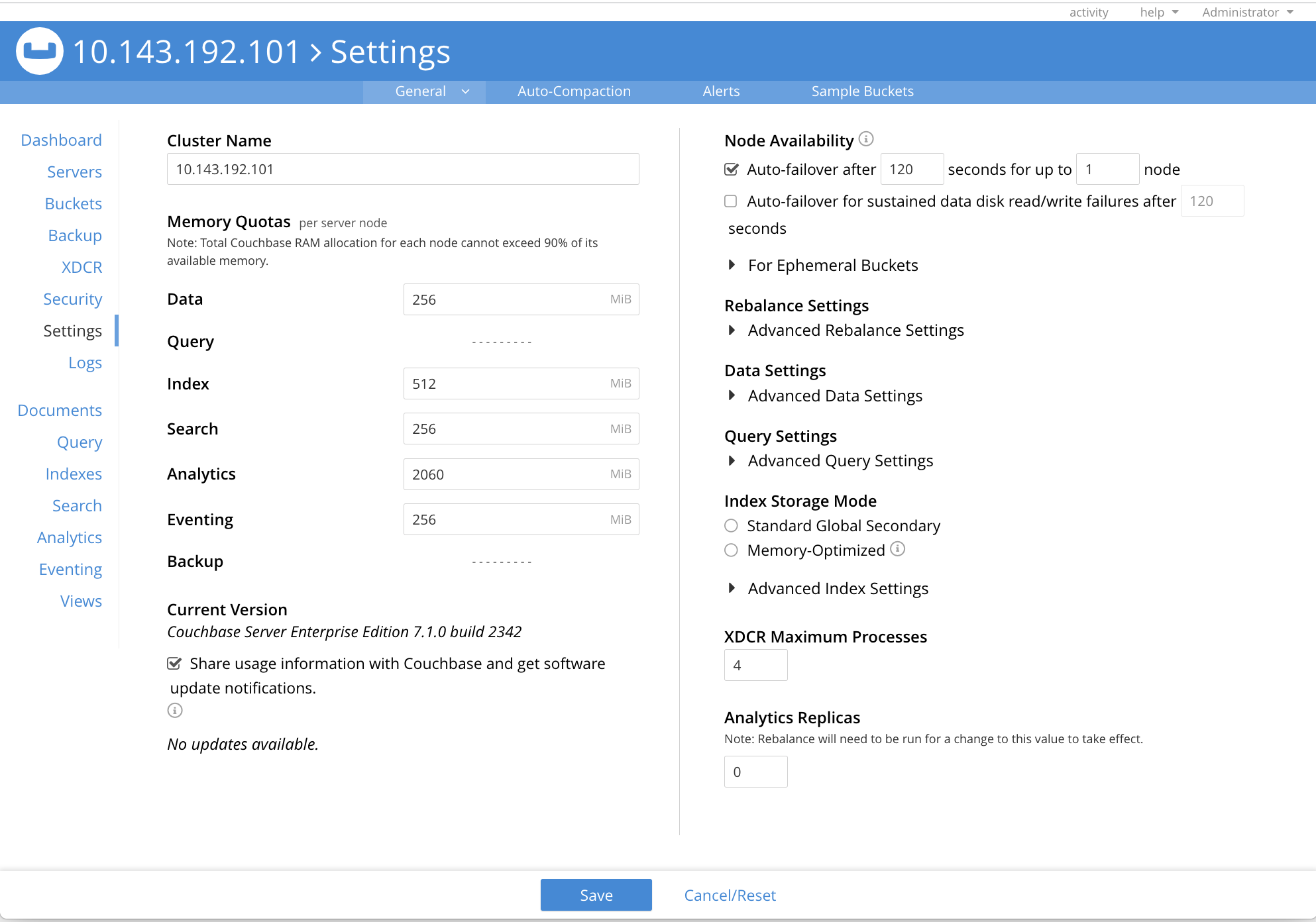The height and width of the screenshot is (922, 1316).
Task: Click the Couchbase logo icon
Action: pos(40,51)
